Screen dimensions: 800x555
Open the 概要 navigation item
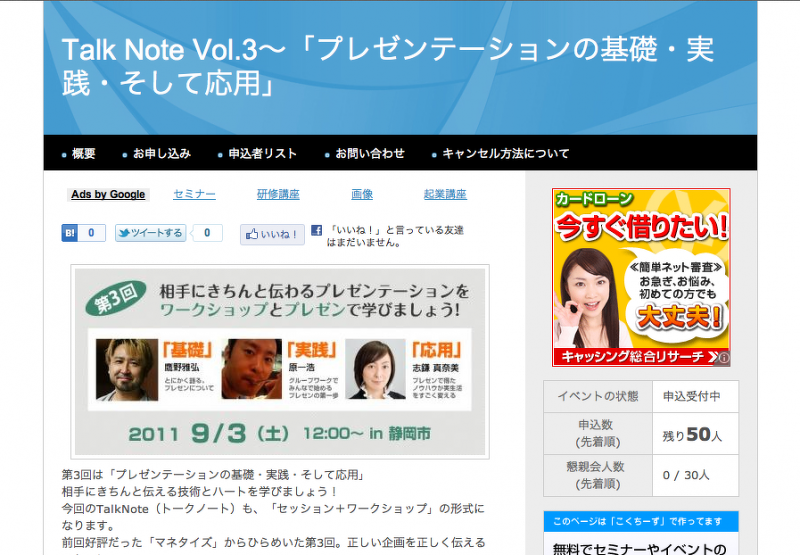click(x=83, y=154)
